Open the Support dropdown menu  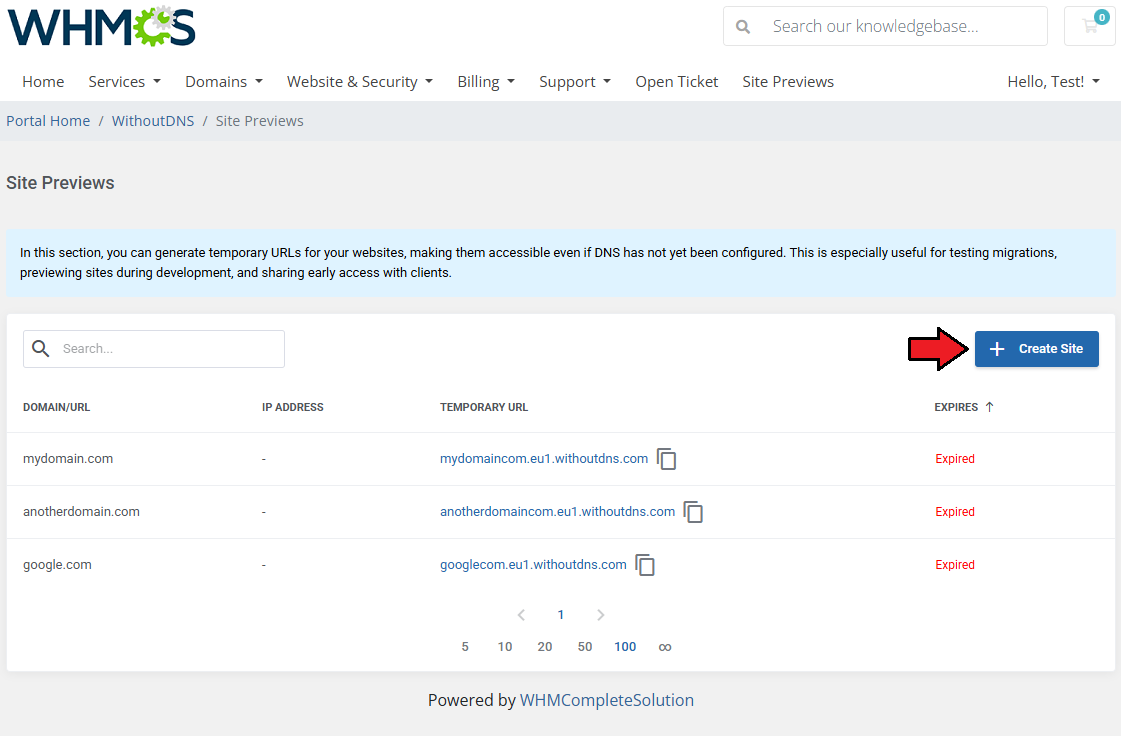click(x=575, y=82)
